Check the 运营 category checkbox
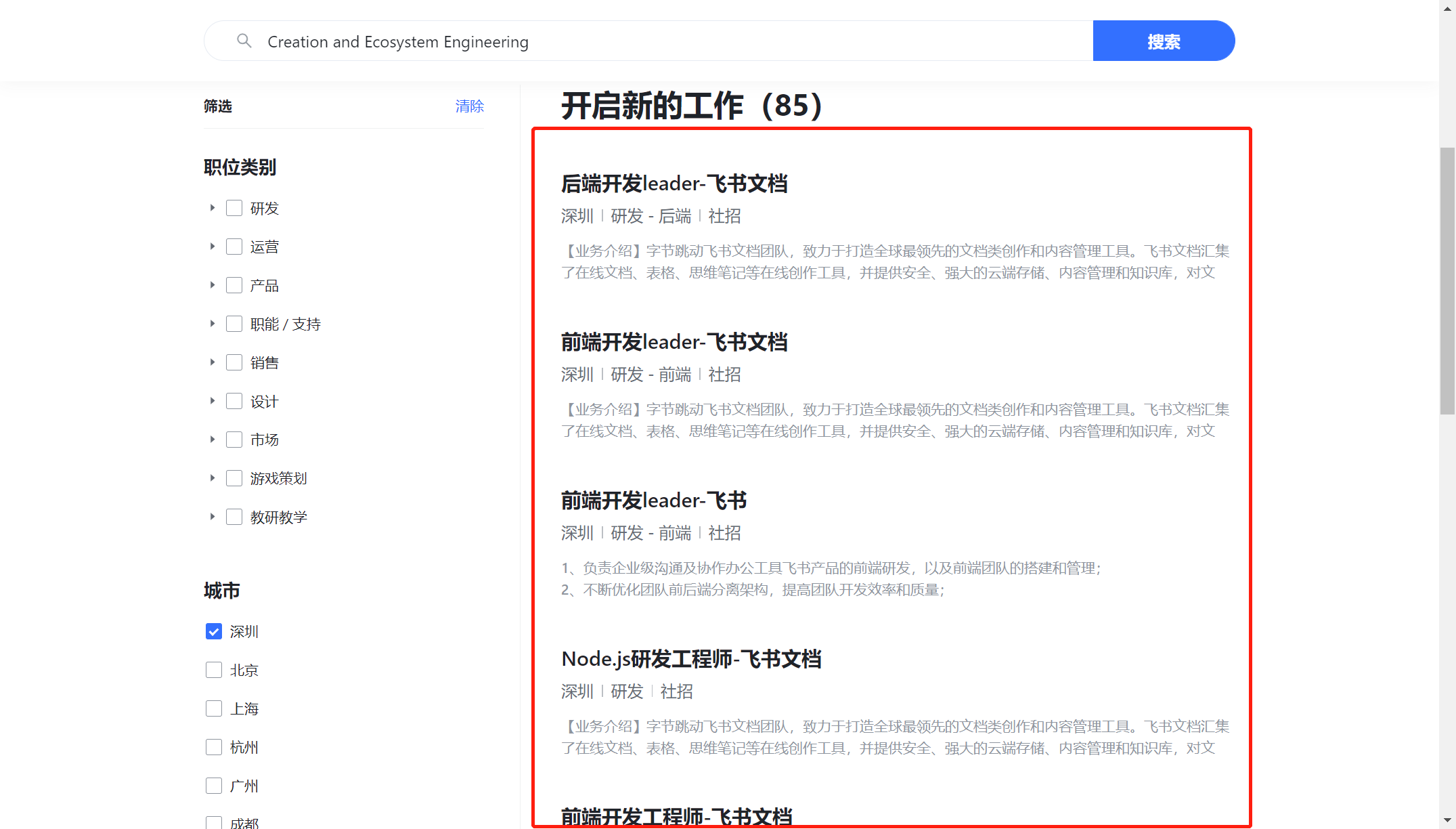Viewport: 1456px width, 829px height. [x=234, y=247]
